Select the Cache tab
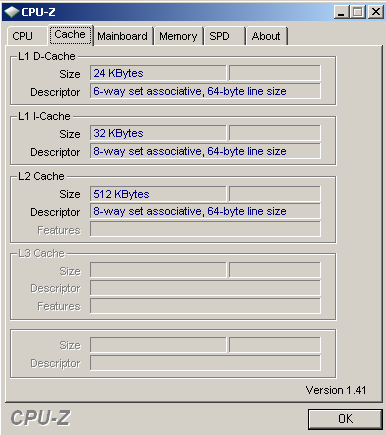 coord(70,35)
